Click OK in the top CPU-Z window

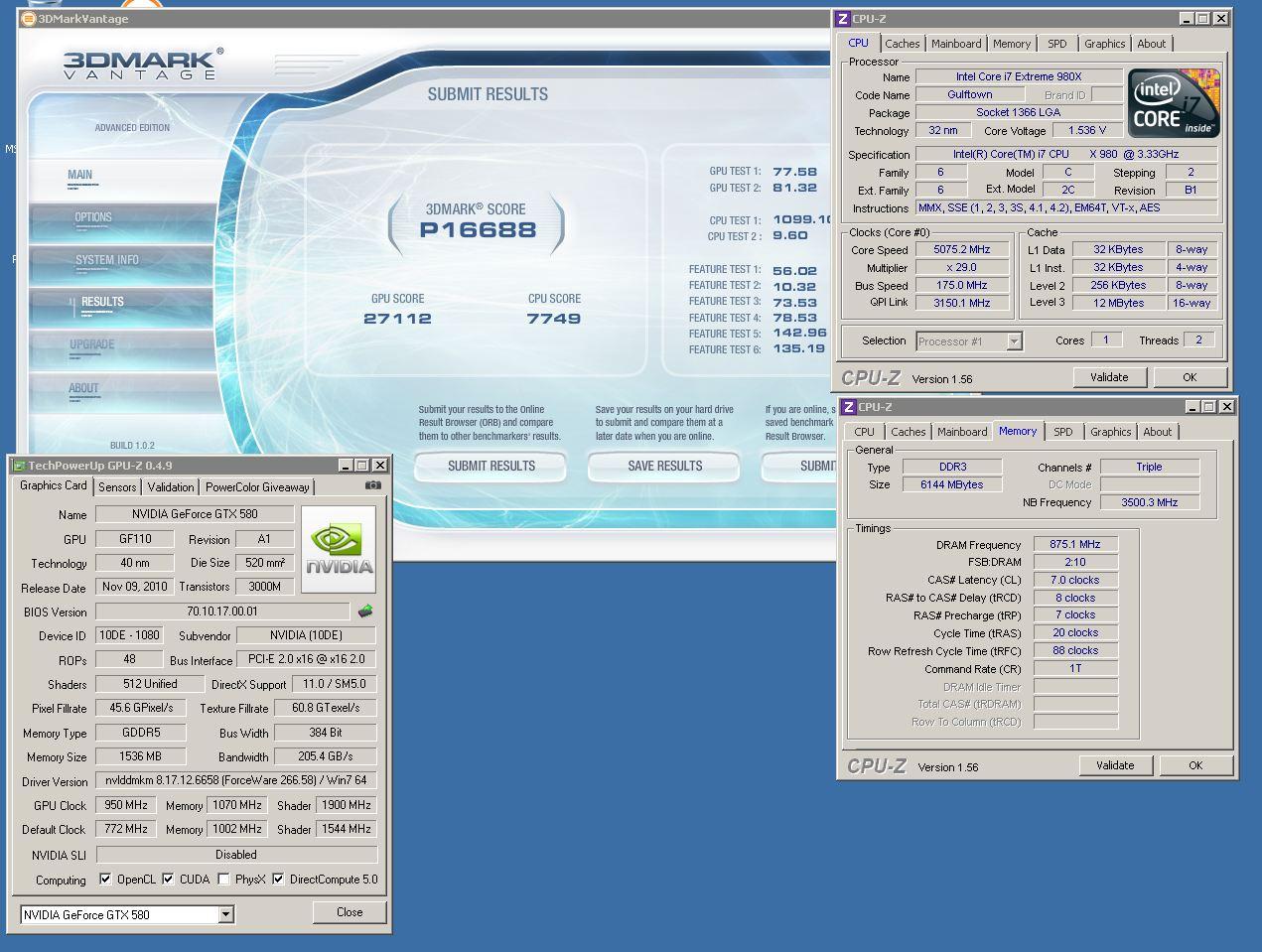[1190, 377]
